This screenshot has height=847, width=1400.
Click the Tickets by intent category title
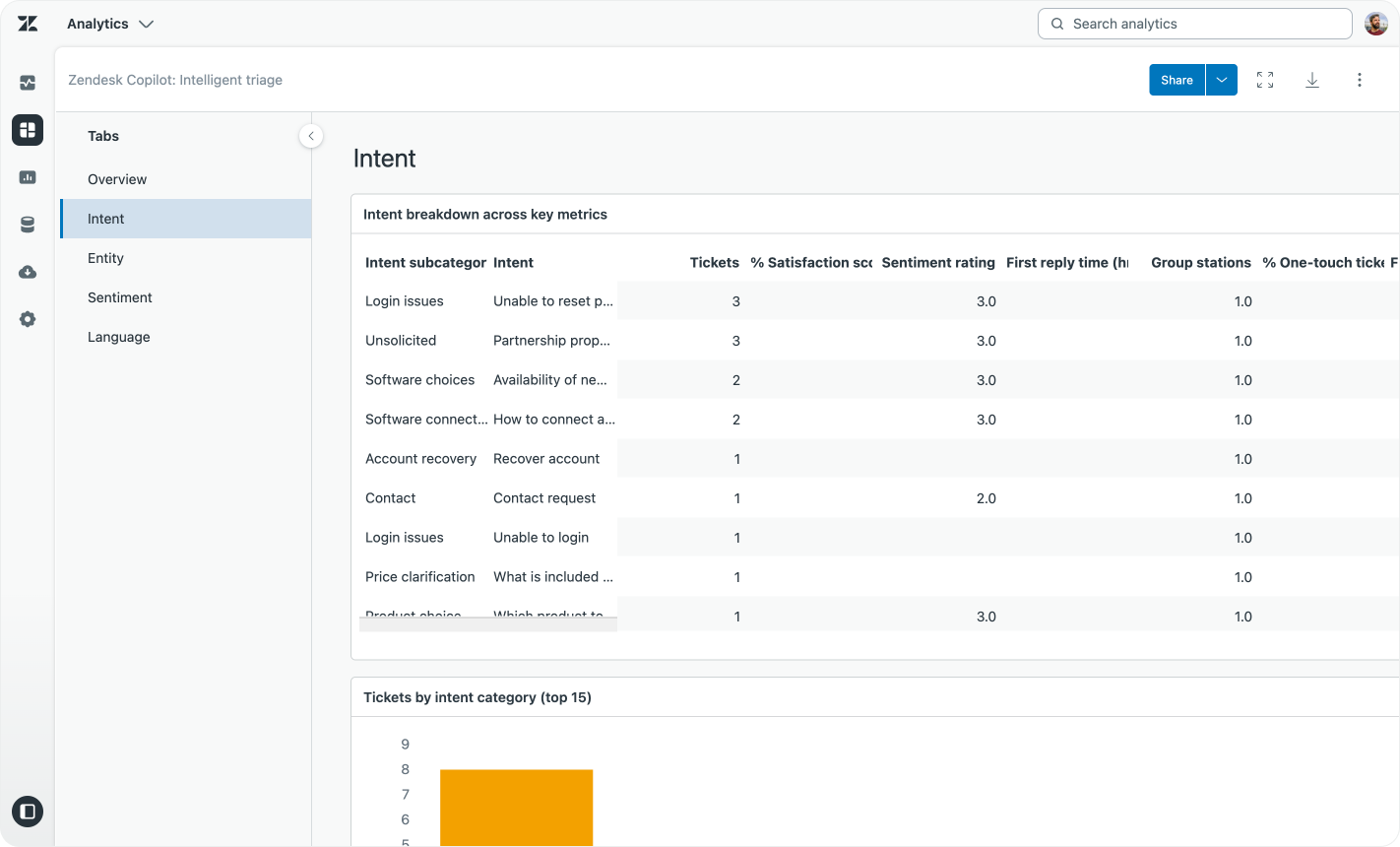477,697
